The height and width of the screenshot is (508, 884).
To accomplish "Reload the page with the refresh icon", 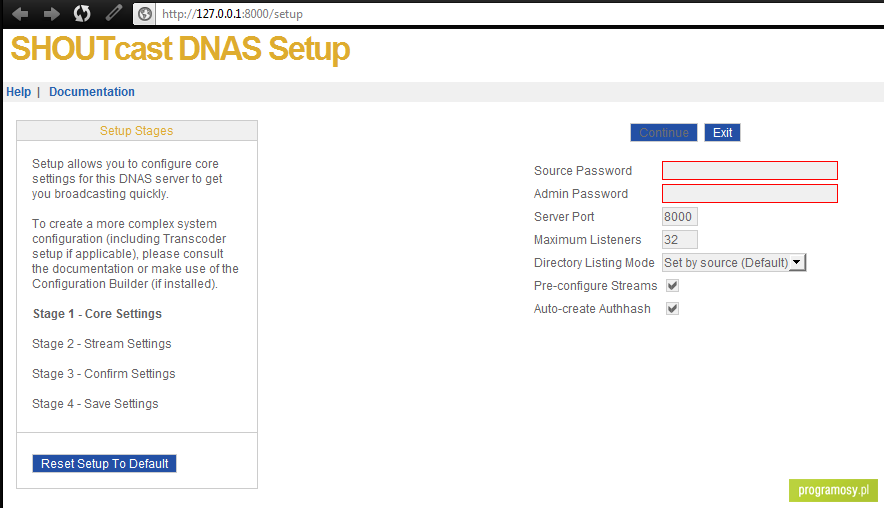I will coord(82,14).
